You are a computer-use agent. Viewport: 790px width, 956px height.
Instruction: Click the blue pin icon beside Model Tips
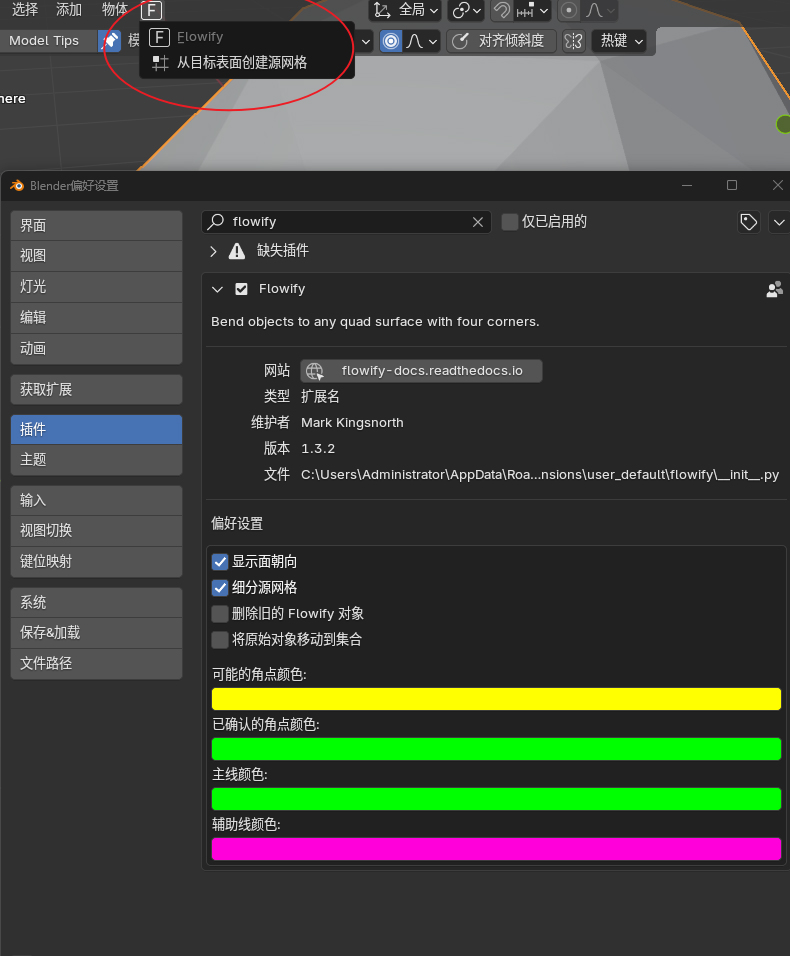pyautogui.click(x=110, y=41)
